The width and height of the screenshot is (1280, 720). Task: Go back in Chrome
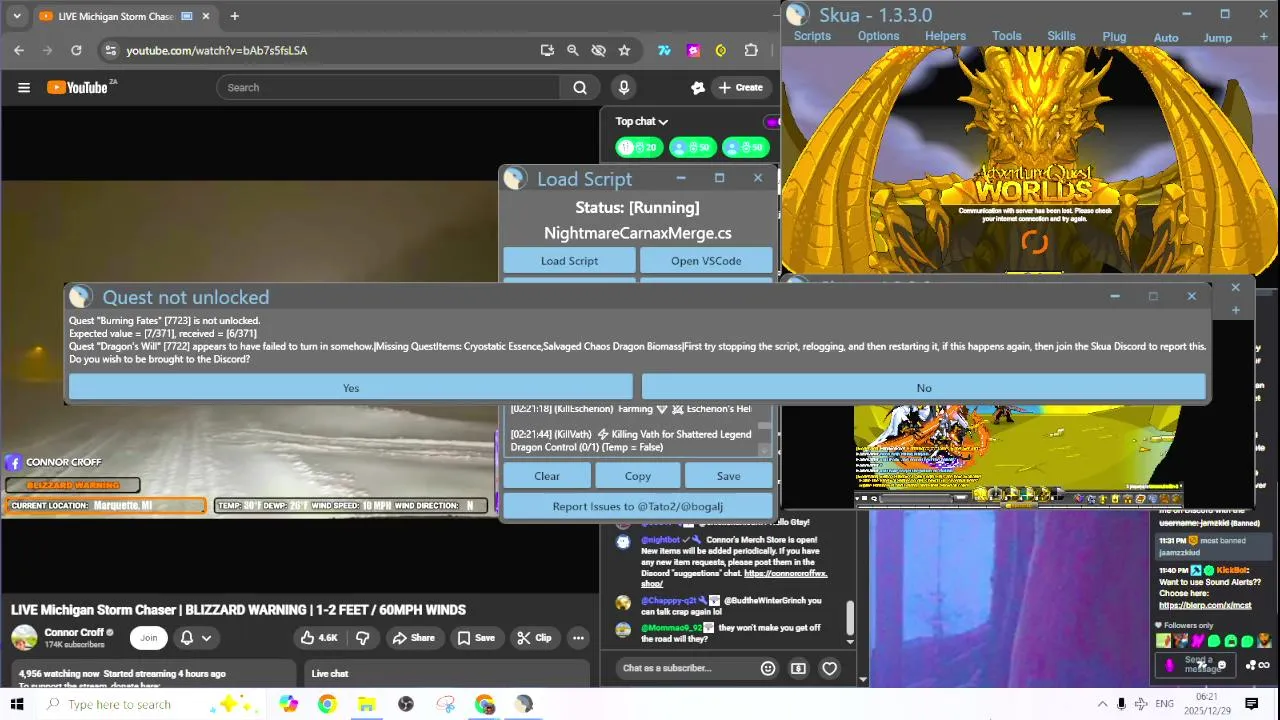19,50
